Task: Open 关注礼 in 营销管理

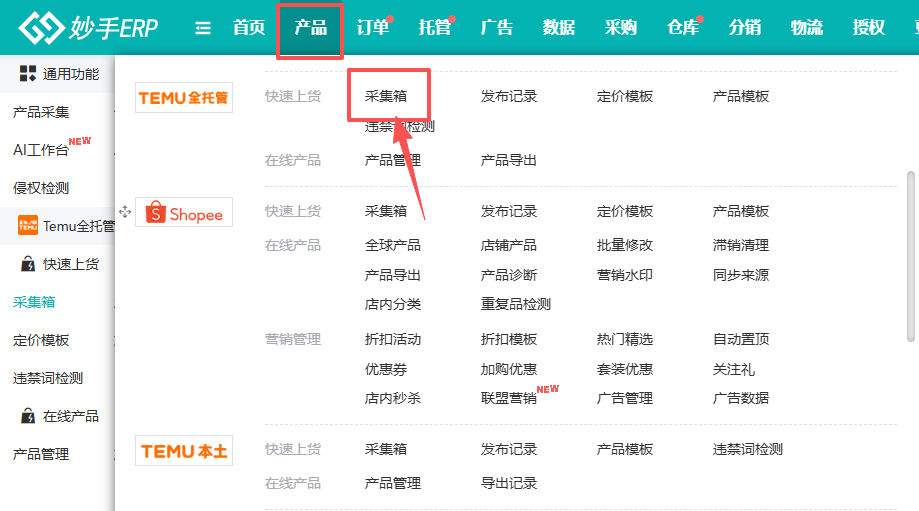Action: (x=734, y=369)
